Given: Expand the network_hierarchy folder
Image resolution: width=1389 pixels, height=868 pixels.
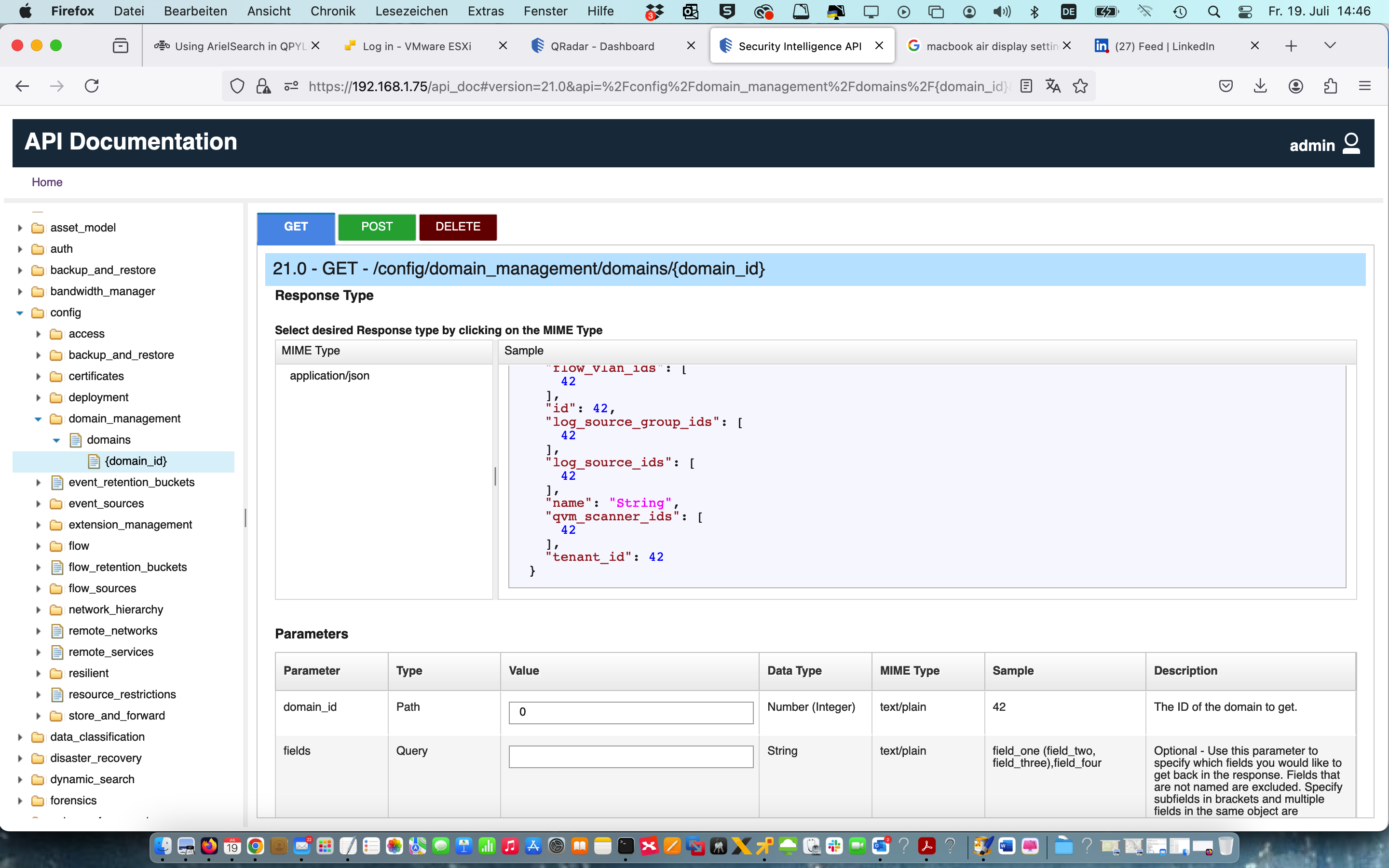Looking at the screenshot, I should [x=39, y=610].
